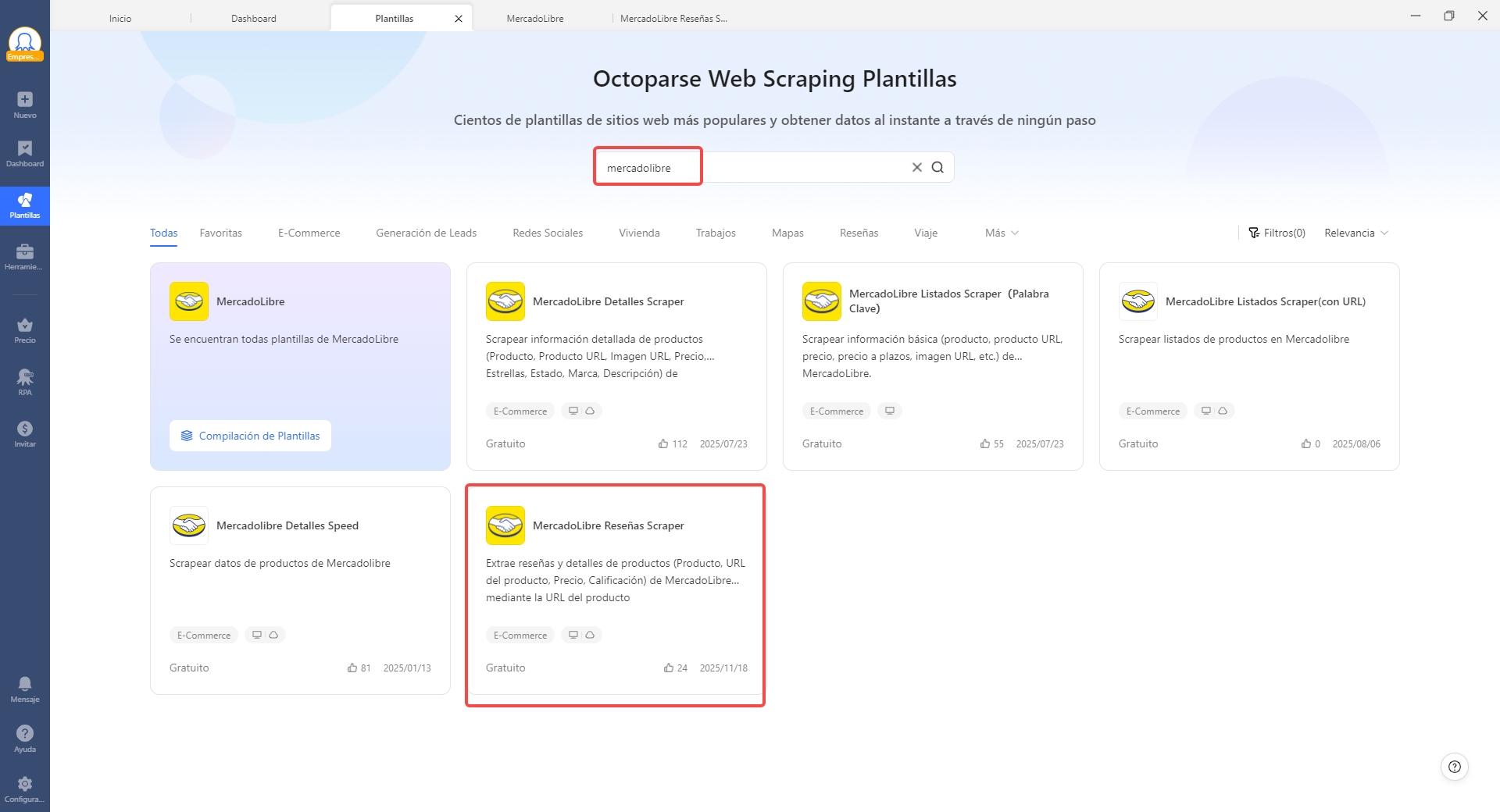Image resolution: width=1500 pixels, height=812 pixels.
Task: Clear the mercadolibre search text
Action: pyautogui.click(x=917, y=167)
